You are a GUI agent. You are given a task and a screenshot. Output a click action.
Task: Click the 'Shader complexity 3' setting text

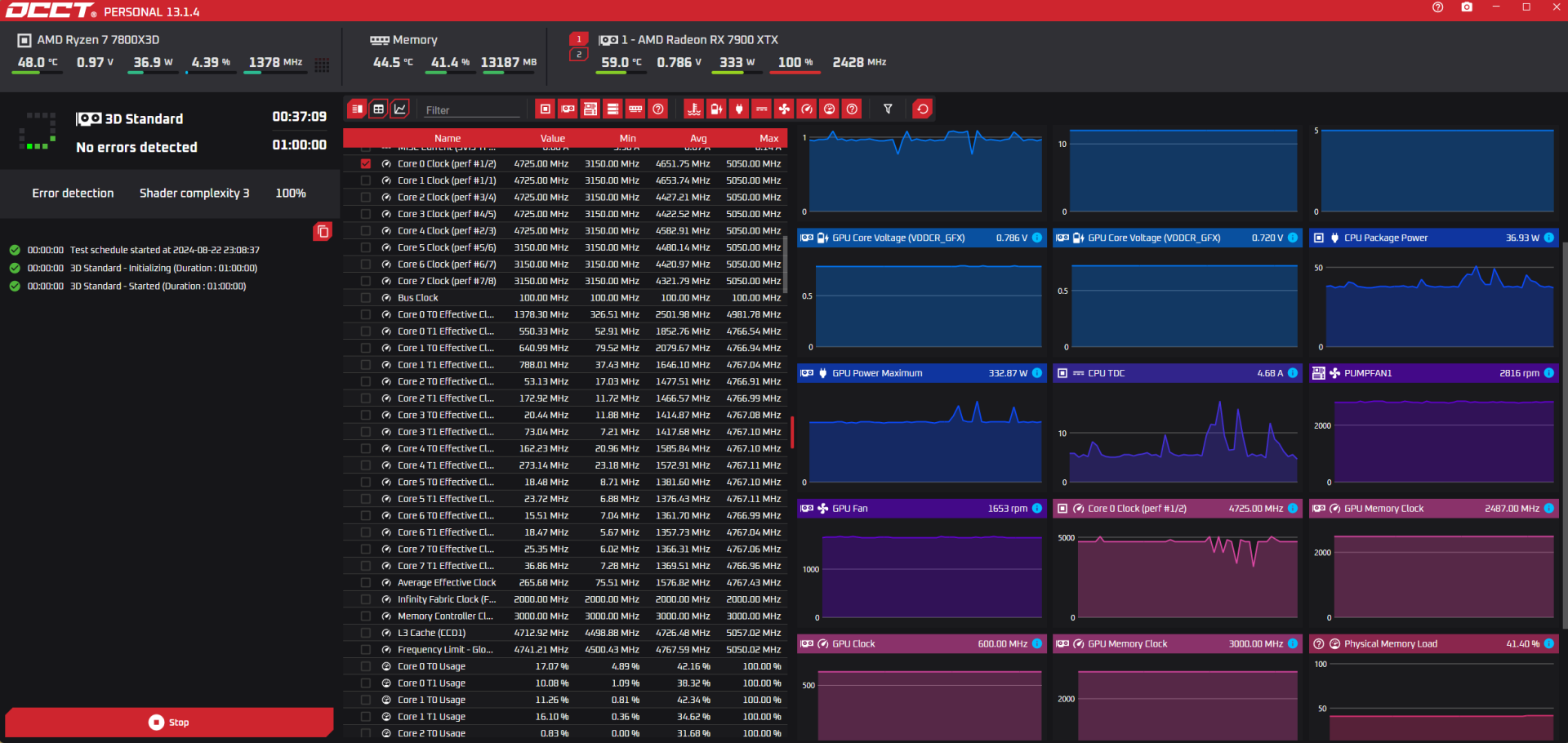coord(194,193)
